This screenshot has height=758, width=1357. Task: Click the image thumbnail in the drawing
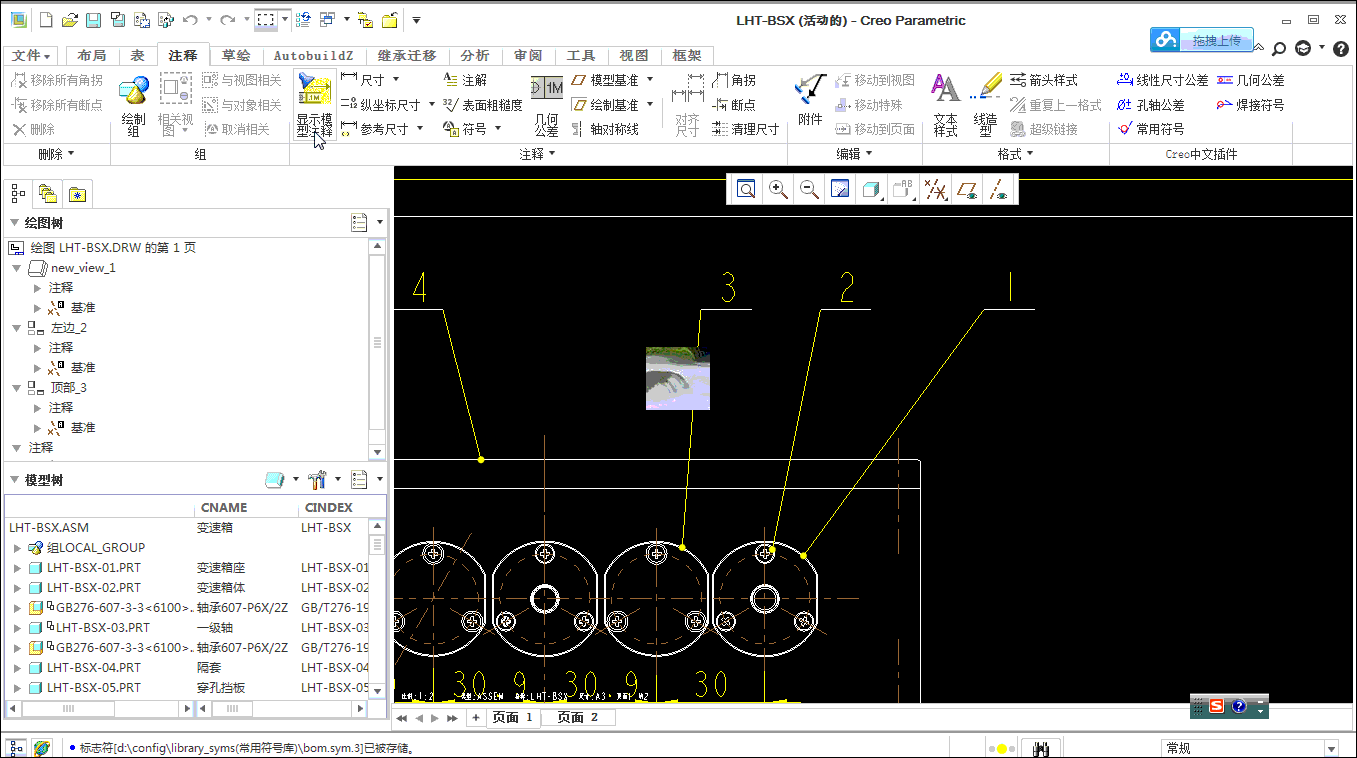(x=678, y=379)
